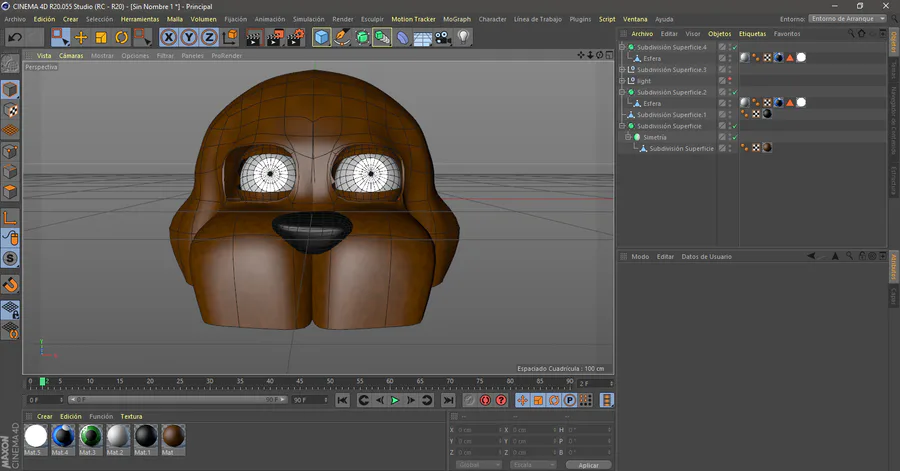
Task: Select the Rotate tool
Action: point(121,37)
